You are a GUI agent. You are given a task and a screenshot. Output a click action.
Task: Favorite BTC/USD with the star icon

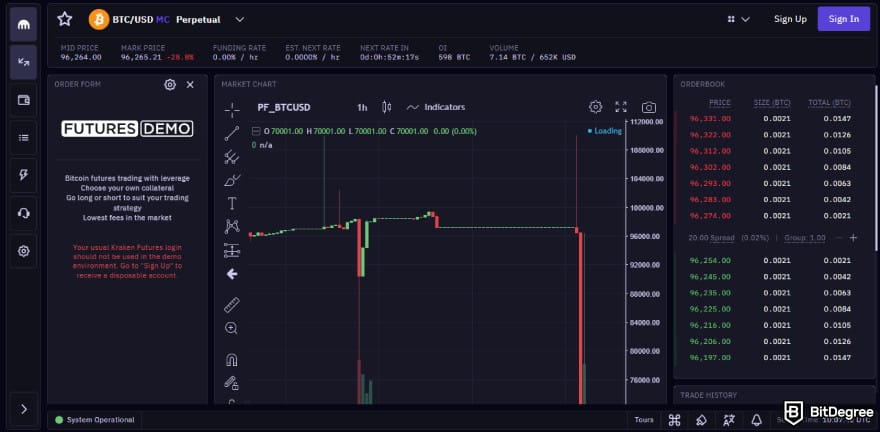tap(65, 19)
